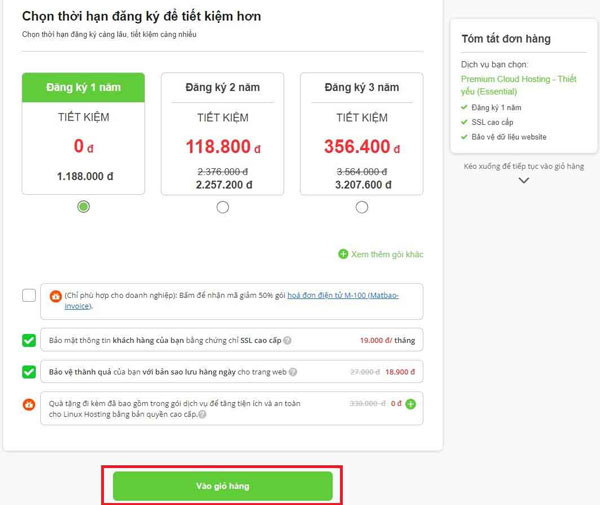Open help icon after daily backup text

click(293, 372)
